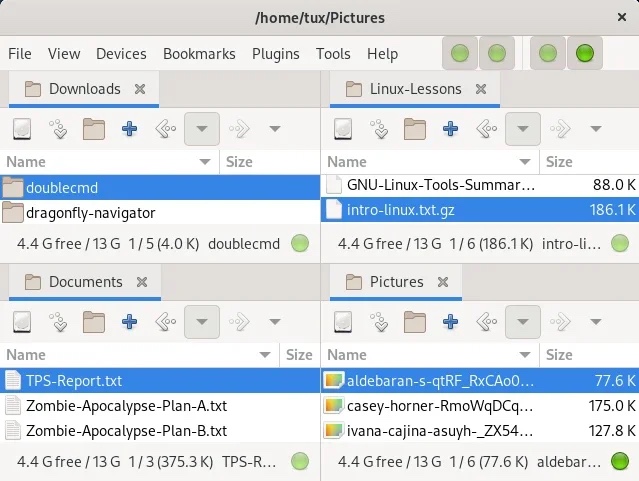Select Zombie-Apocalypse-Plan-A.txt file

pyautogui.click(x=126, y=405)
